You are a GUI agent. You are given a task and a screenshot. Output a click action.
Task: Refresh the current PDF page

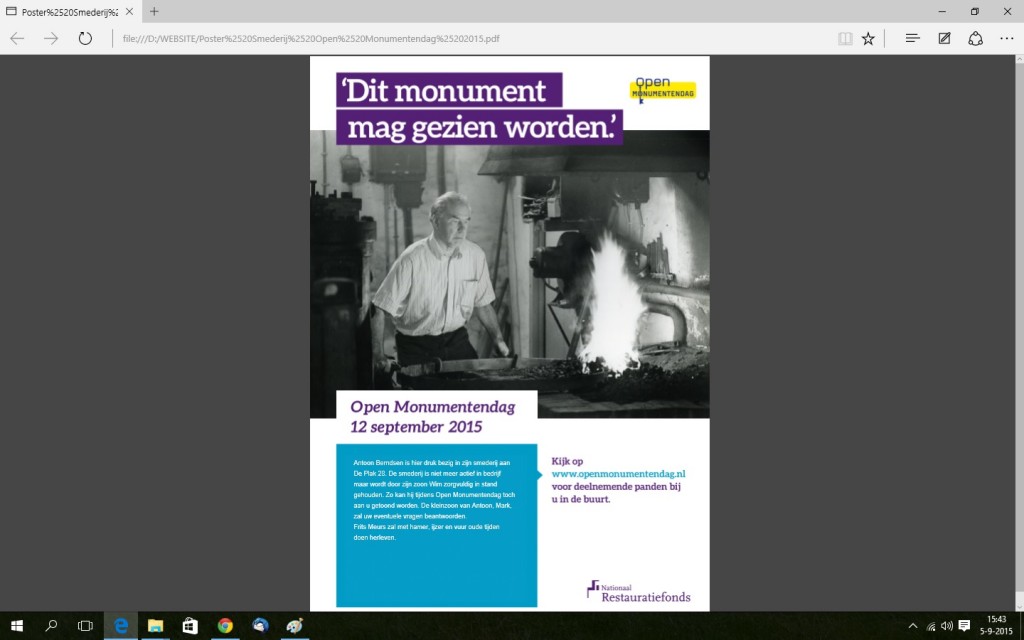85,38
